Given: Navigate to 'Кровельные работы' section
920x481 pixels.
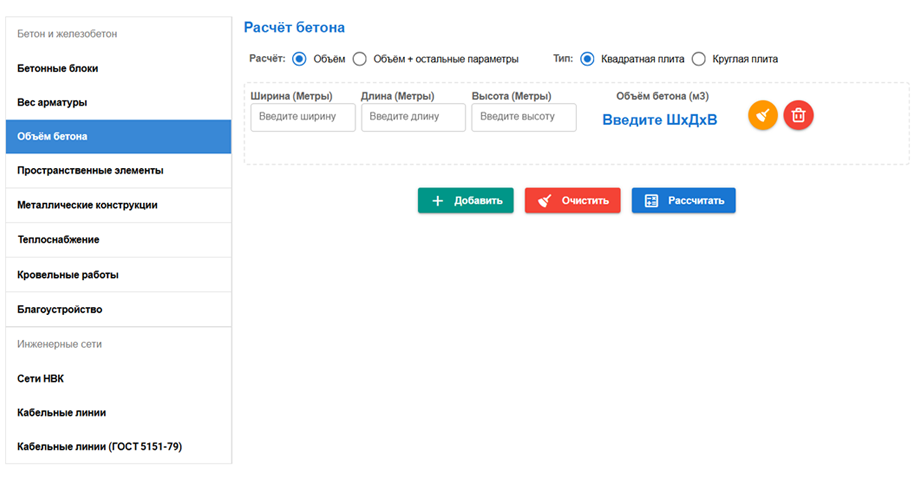Looking at the screenshot, I should pos(118,275).
